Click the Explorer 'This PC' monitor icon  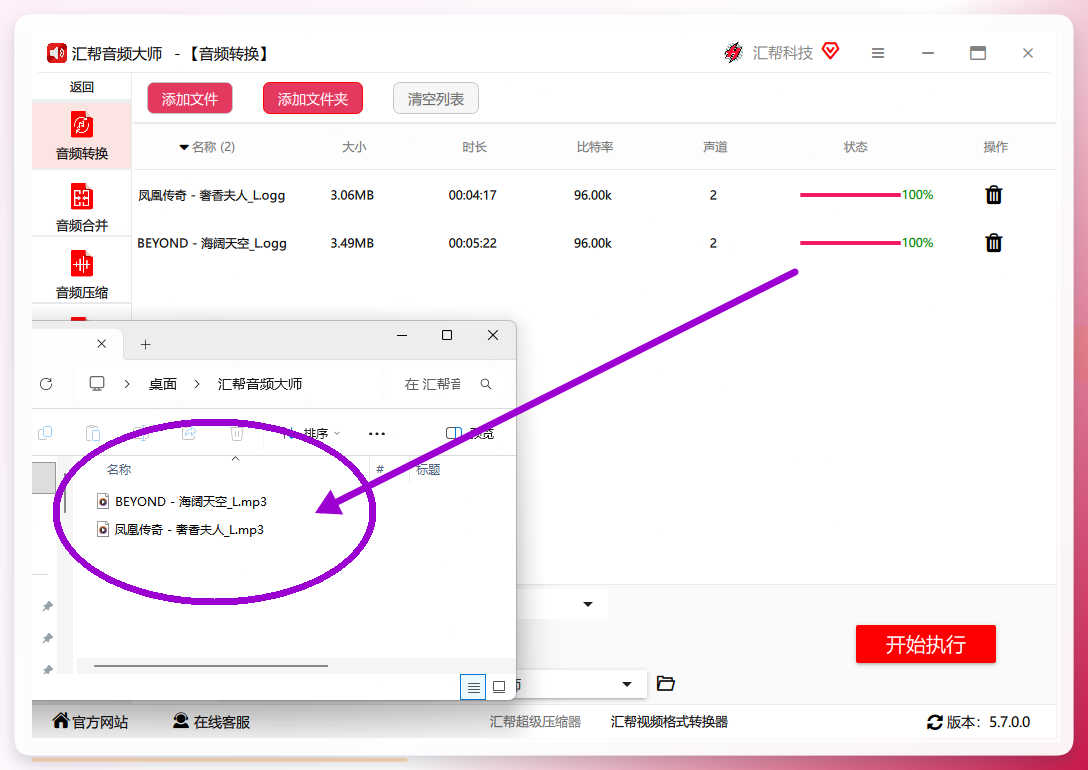pyautogui.click(x=97, y=384)
